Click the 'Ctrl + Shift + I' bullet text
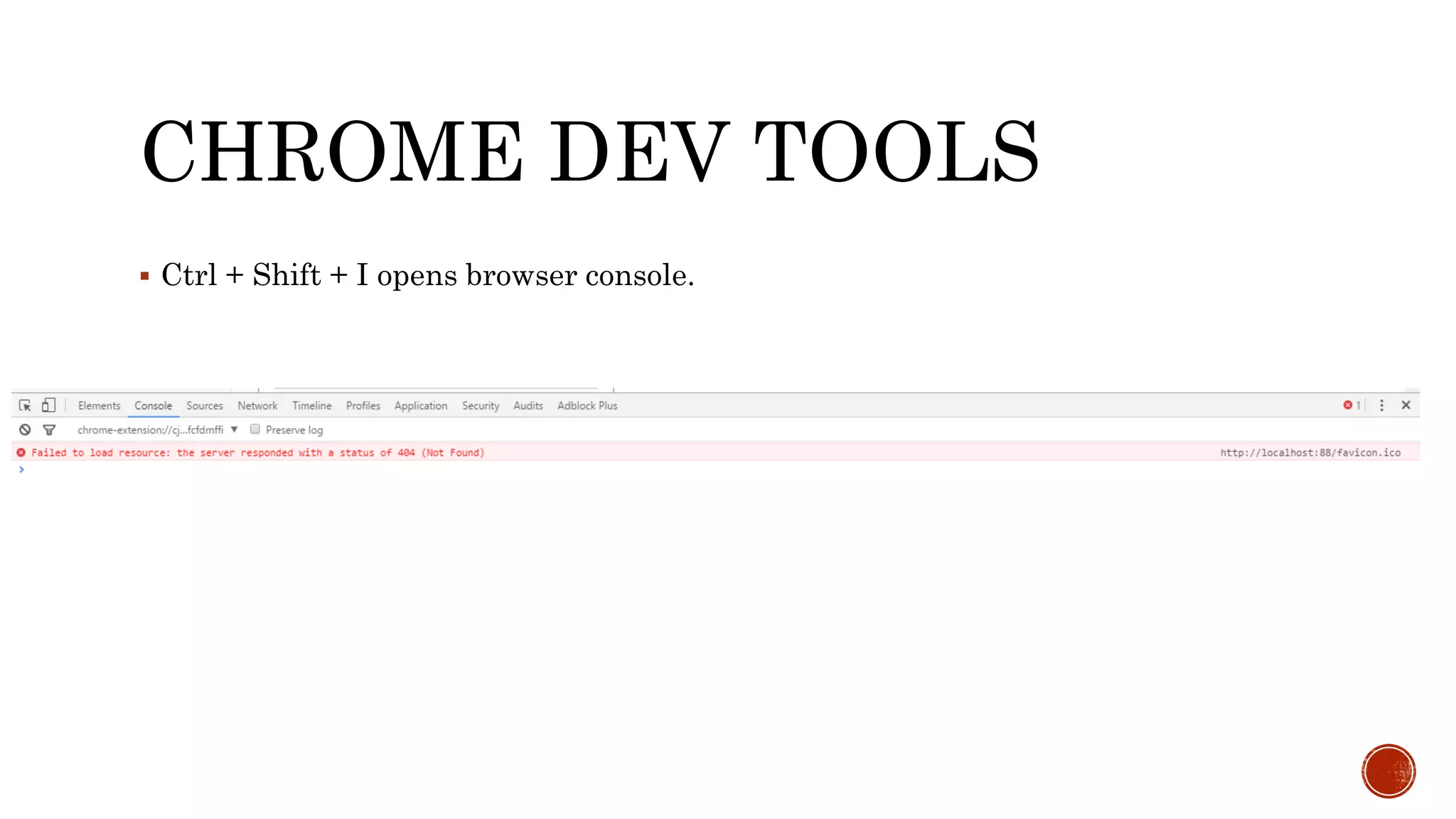The image size is (1456, 819). 428,275
